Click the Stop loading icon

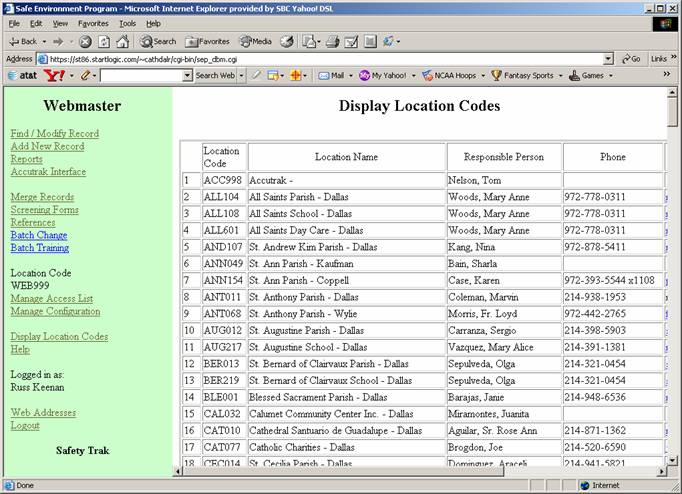86,41
